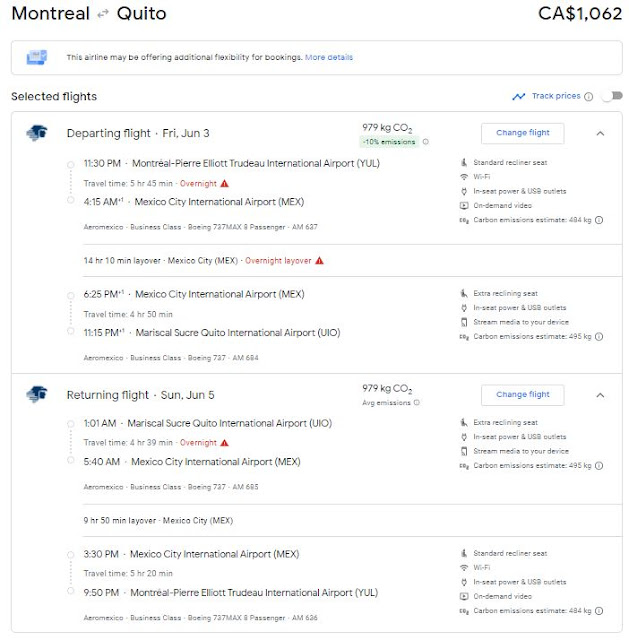
Task: Select the AM 685 Boeing 737 flight info line
Action: click(x=171, y=487)
